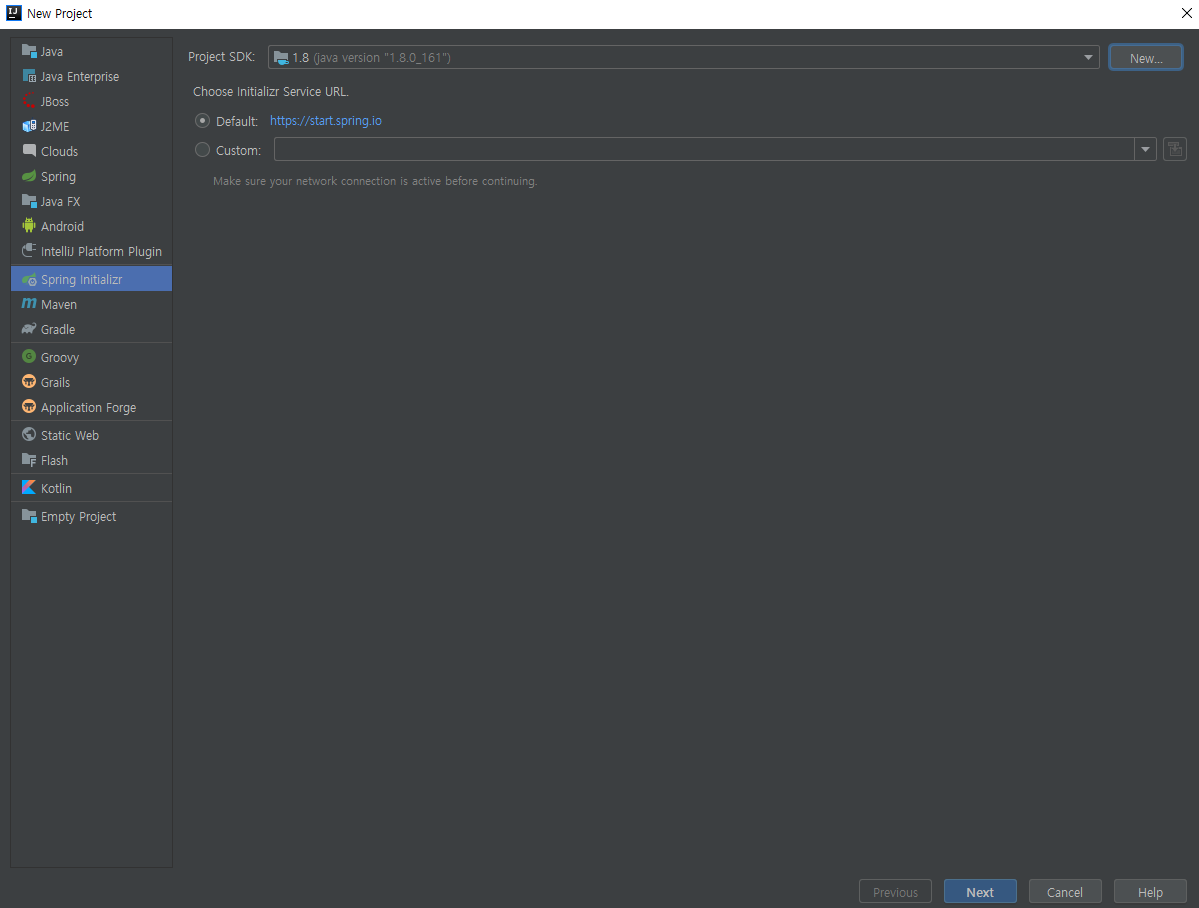The width and height of the screenshot is (1199, 908).
Task: Open the Project SDK dropdown arrow
Action: (1088, 57)
